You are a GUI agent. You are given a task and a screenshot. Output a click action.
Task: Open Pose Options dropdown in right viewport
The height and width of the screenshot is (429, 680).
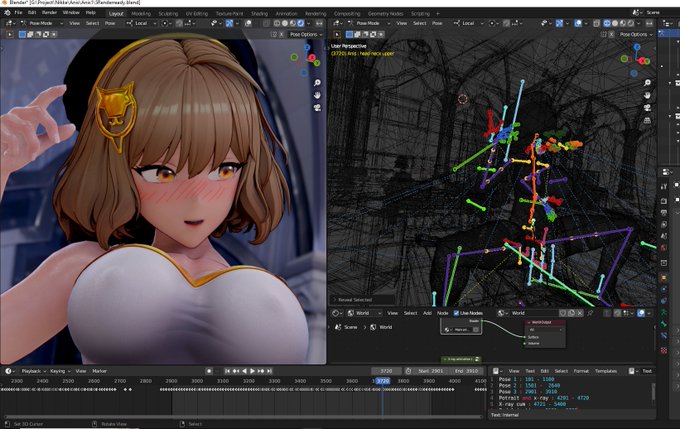(x=636, y=34)
